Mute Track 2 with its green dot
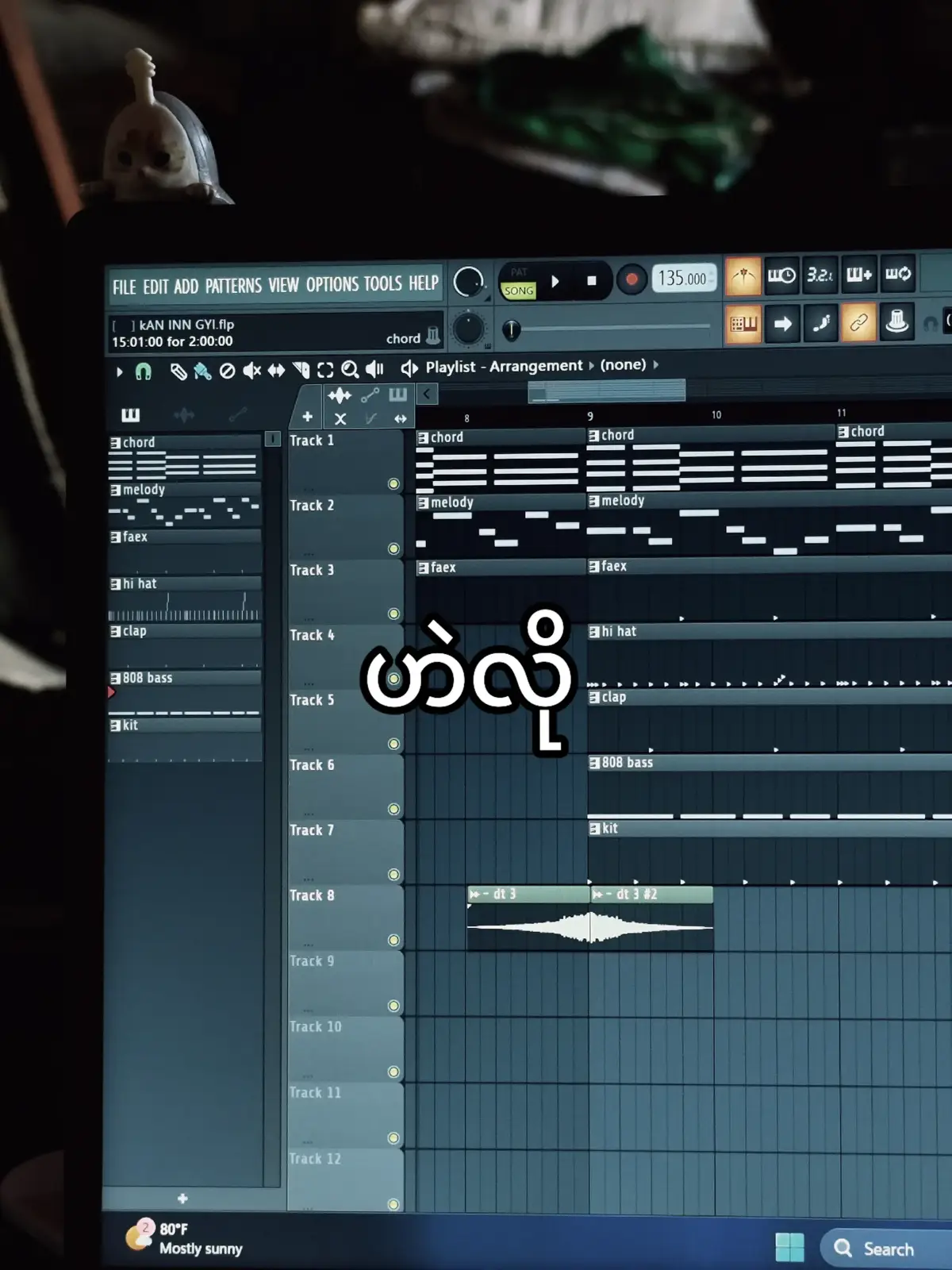Screen dimensions: 952x1270 point(393,549)
